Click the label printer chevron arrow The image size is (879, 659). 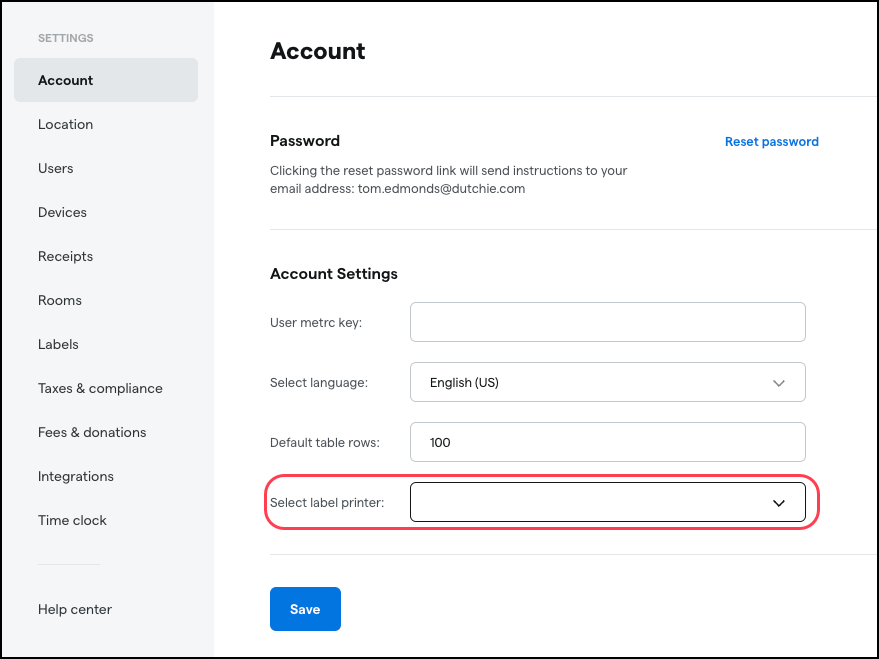pyautogui.click(x=779, y=503)
